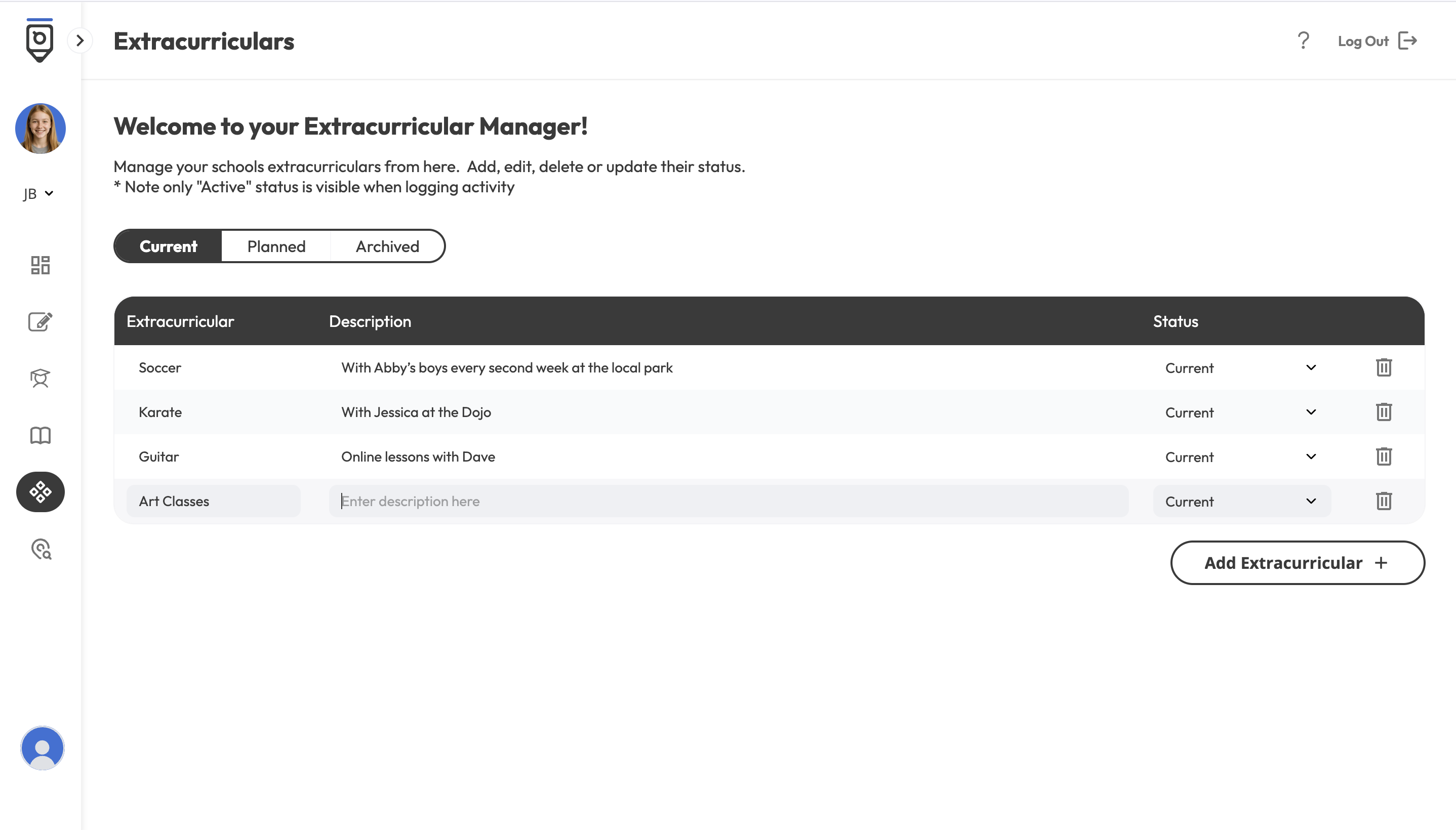Expand the sidebar with the arrow button
This screenshot has width=1456, height=830.
pos(80,40)
